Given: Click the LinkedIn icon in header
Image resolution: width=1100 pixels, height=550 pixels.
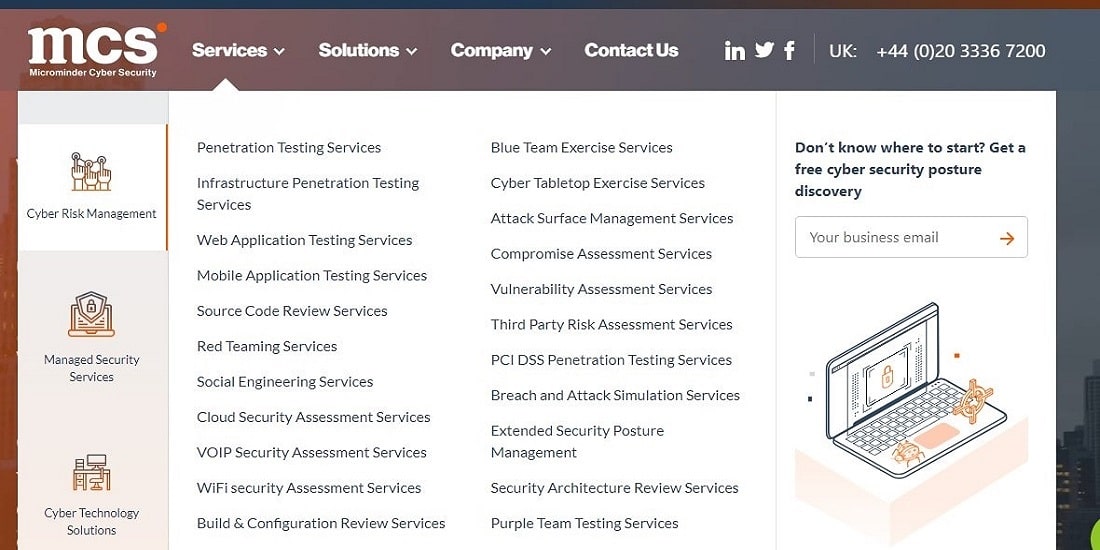Looking at the screenshot, I should 735,50.
